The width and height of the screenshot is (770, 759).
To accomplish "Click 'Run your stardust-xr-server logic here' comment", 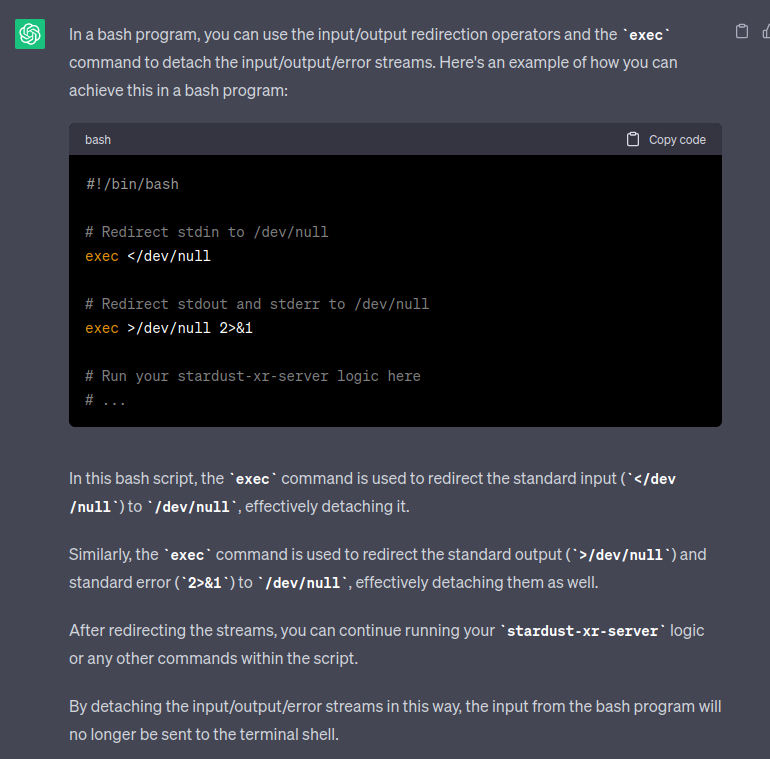I will [x=253, y=376].
